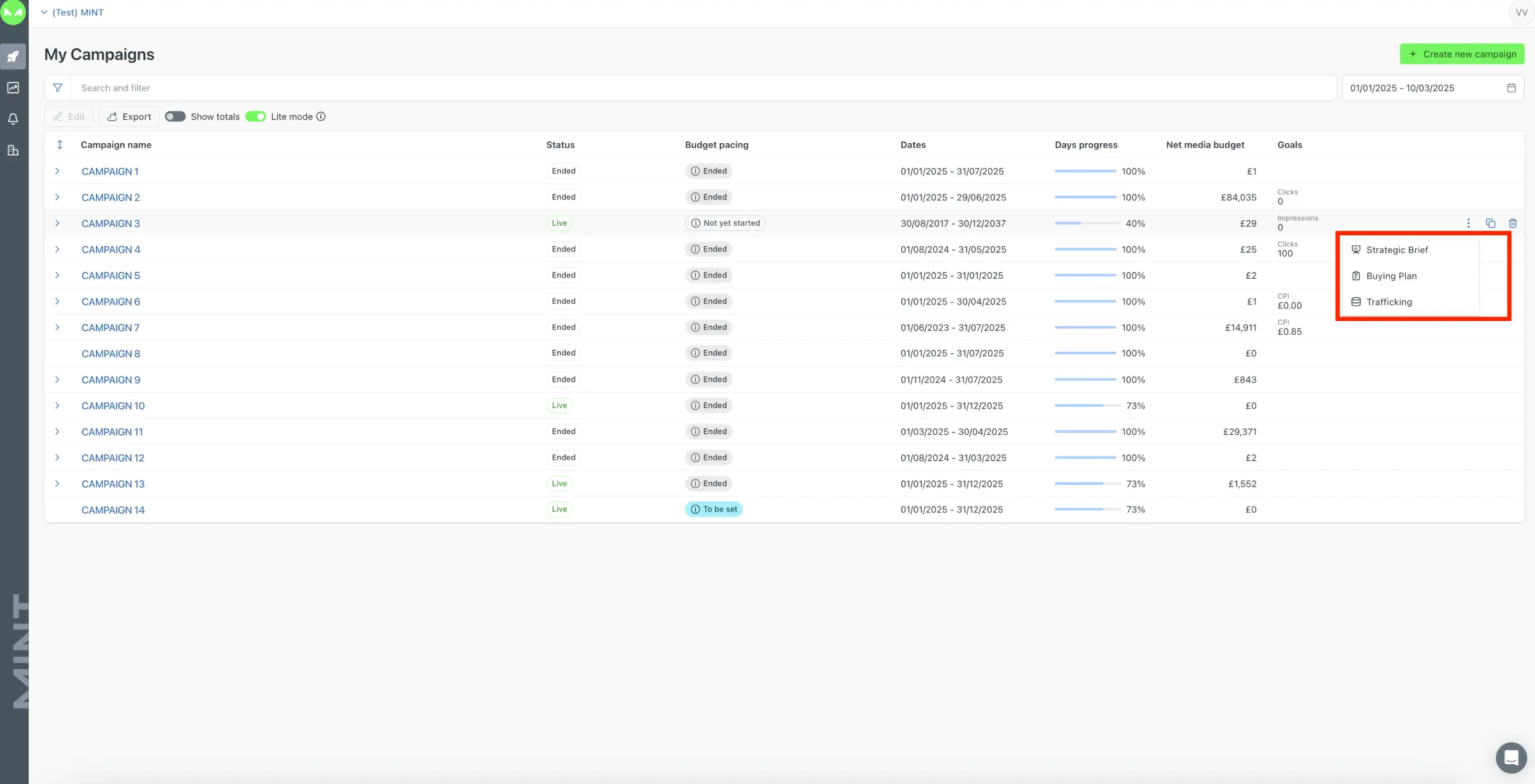This screenshot has height=784, width=1535.
Task: Open the analytics chart sidebar icon
Action: [13, 88]
